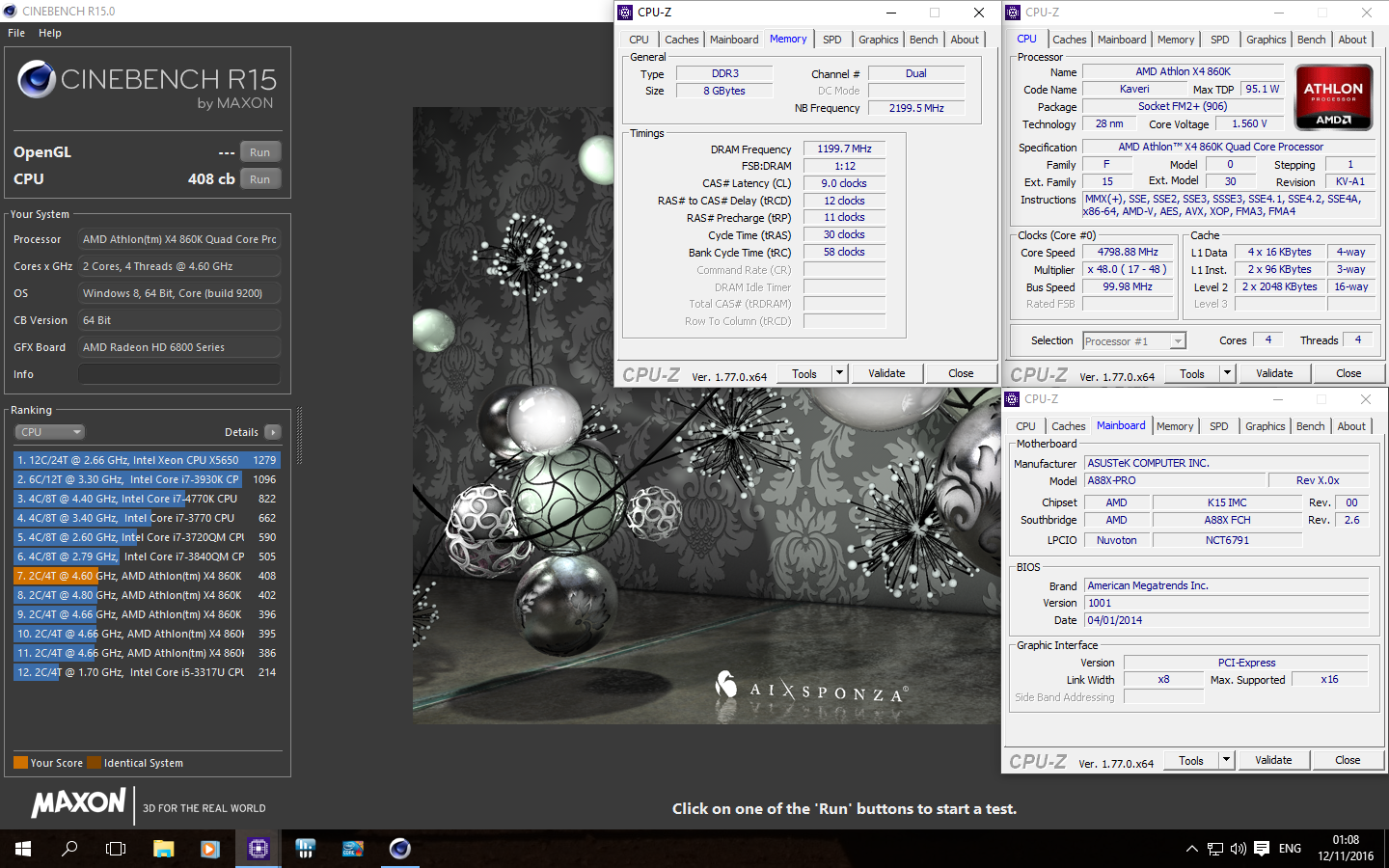Click the MAXON logo at bottom left
Image resolution: width=1389 pixels, height=868 pixels.
pos(78,803)
